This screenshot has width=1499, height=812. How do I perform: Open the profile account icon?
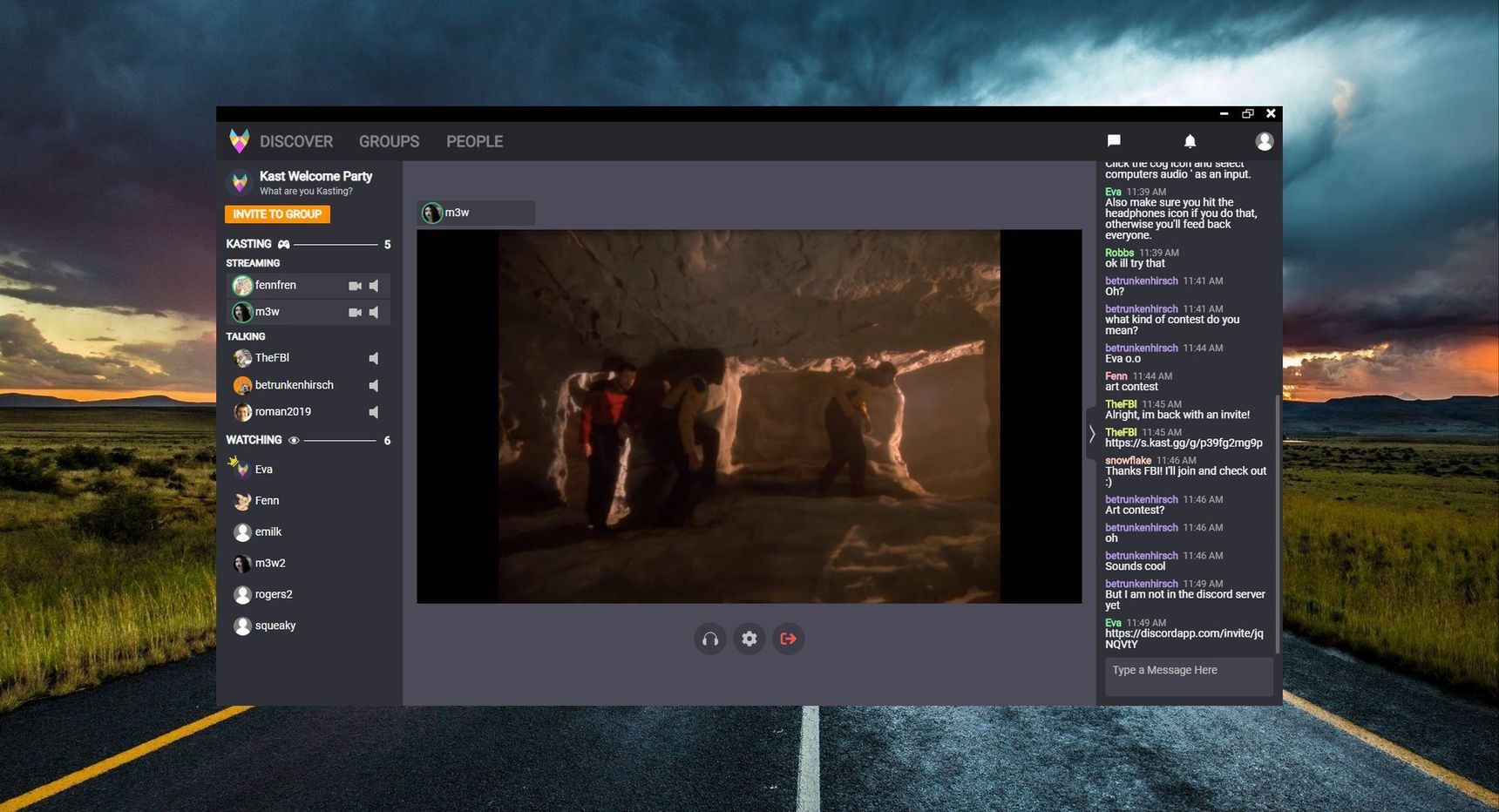tap(1264, 141)
